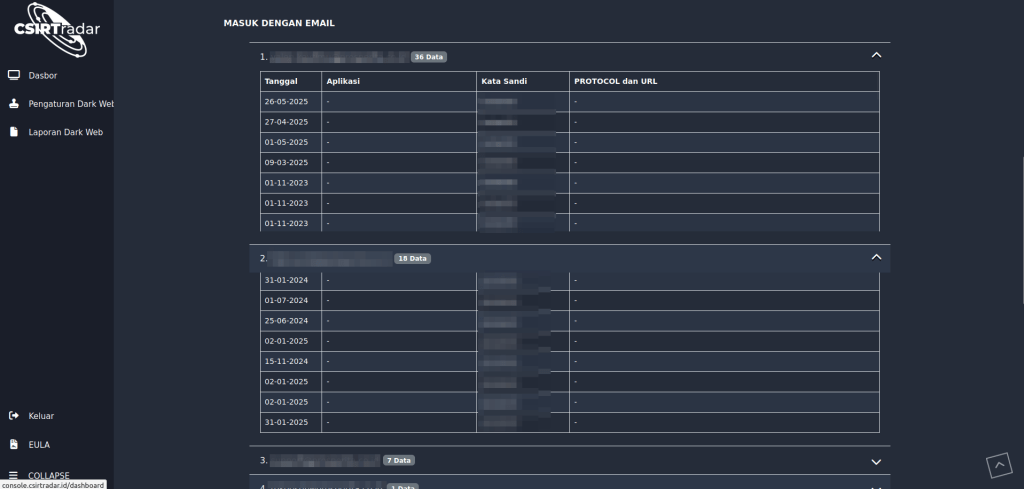Click the scroll-to-top arrow button
This screenshot has width=1024, height=489.
999,465
